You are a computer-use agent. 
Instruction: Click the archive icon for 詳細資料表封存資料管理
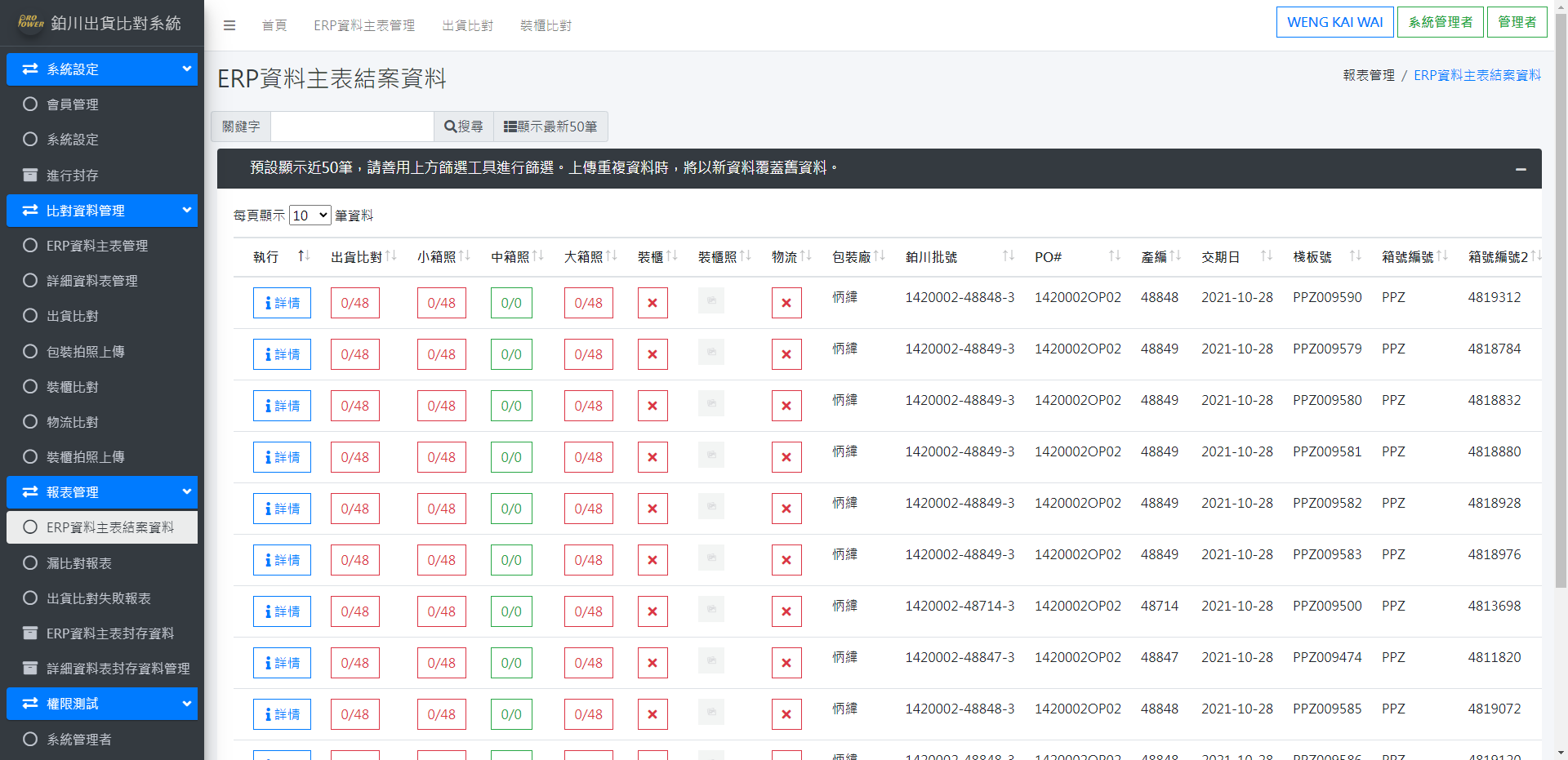pos(30,668)
